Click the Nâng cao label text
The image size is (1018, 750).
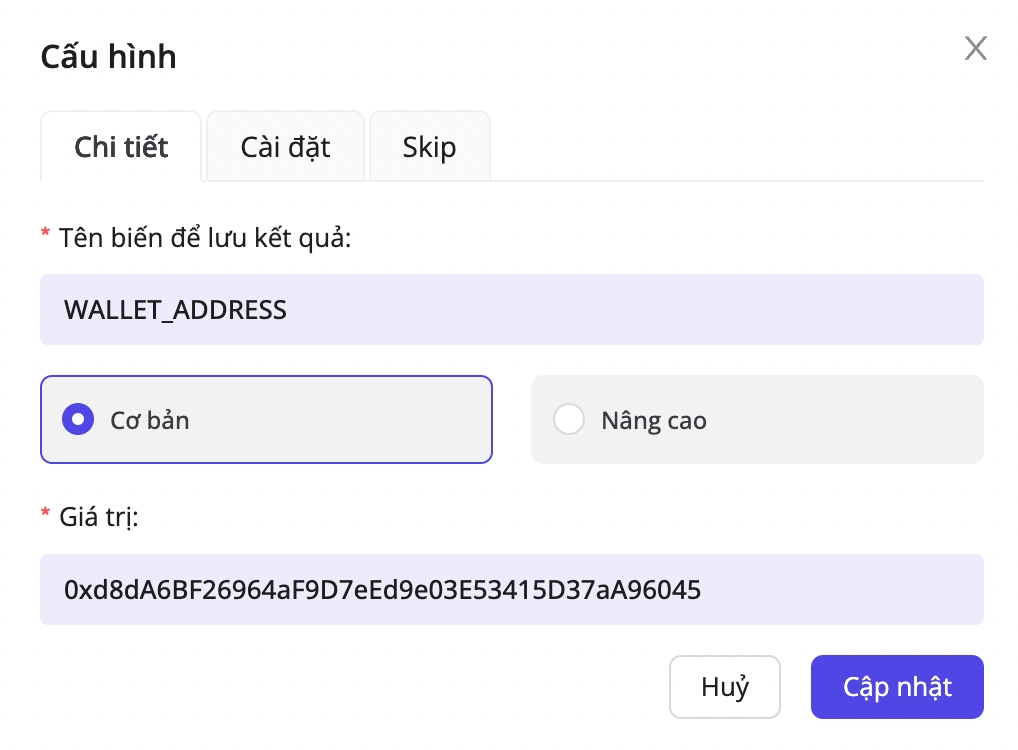654,421
